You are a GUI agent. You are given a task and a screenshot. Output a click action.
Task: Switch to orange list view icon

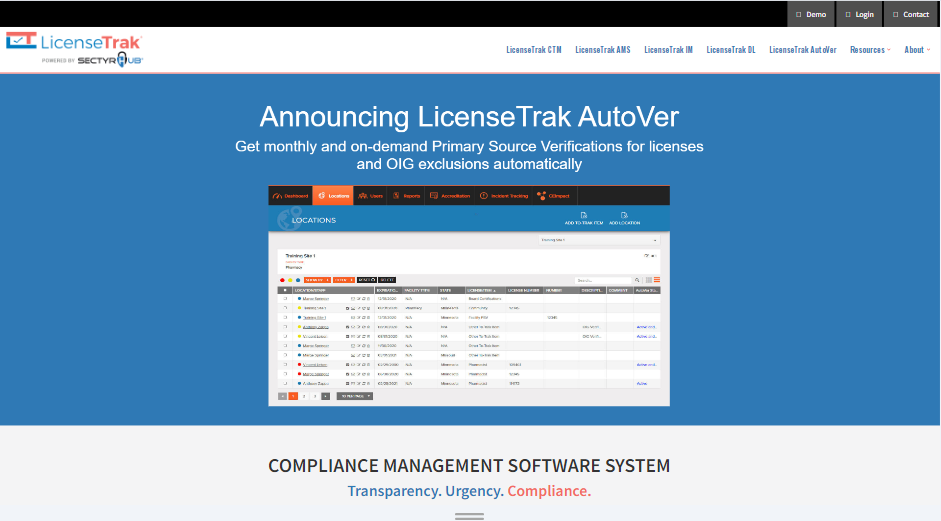pos(657,280)
